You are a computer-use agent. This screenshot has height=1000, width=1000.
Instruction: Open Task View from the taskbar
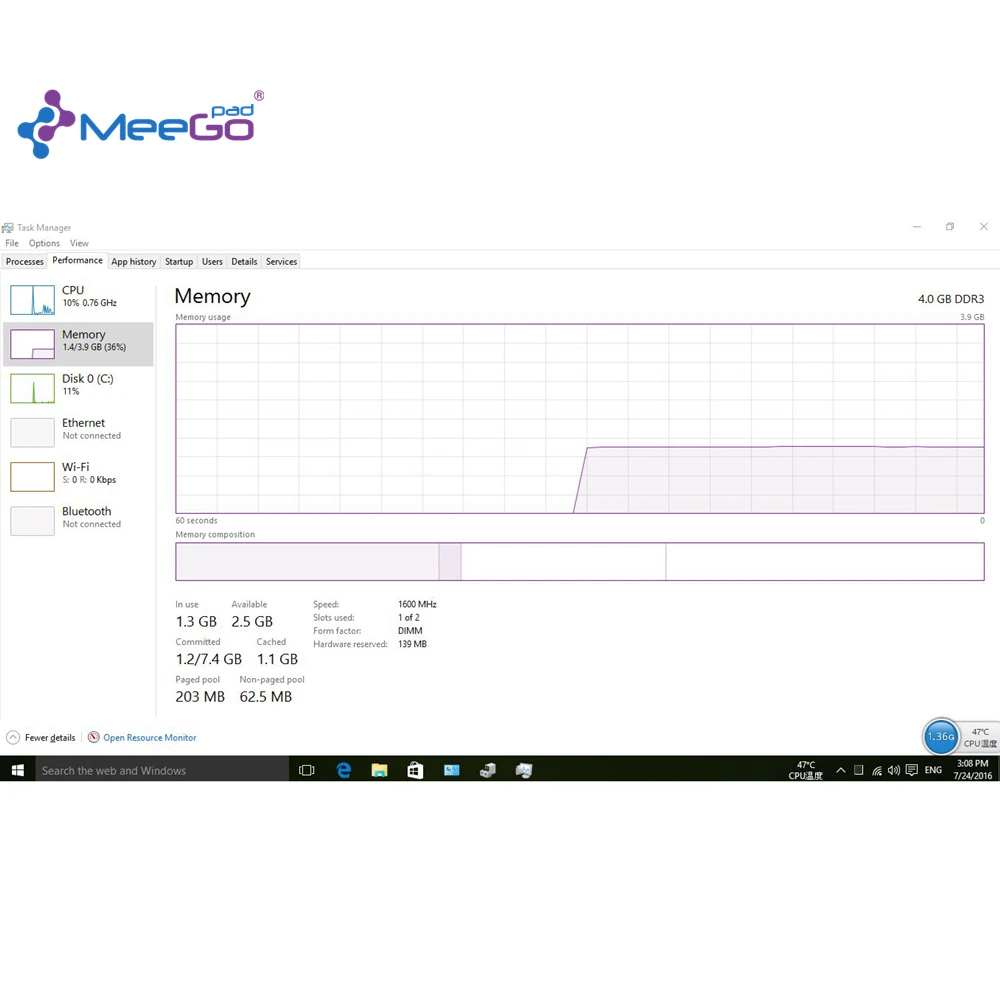click(307, 770)
